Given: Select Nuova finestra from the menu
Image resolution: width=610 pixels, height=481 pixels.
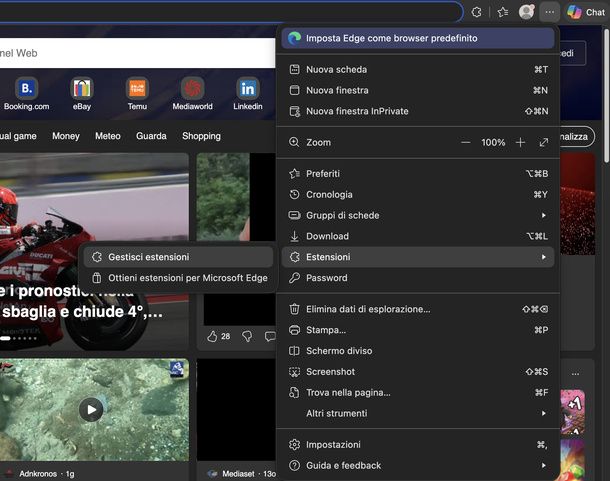Looking at the screenshot, I should tap(418, 90).
